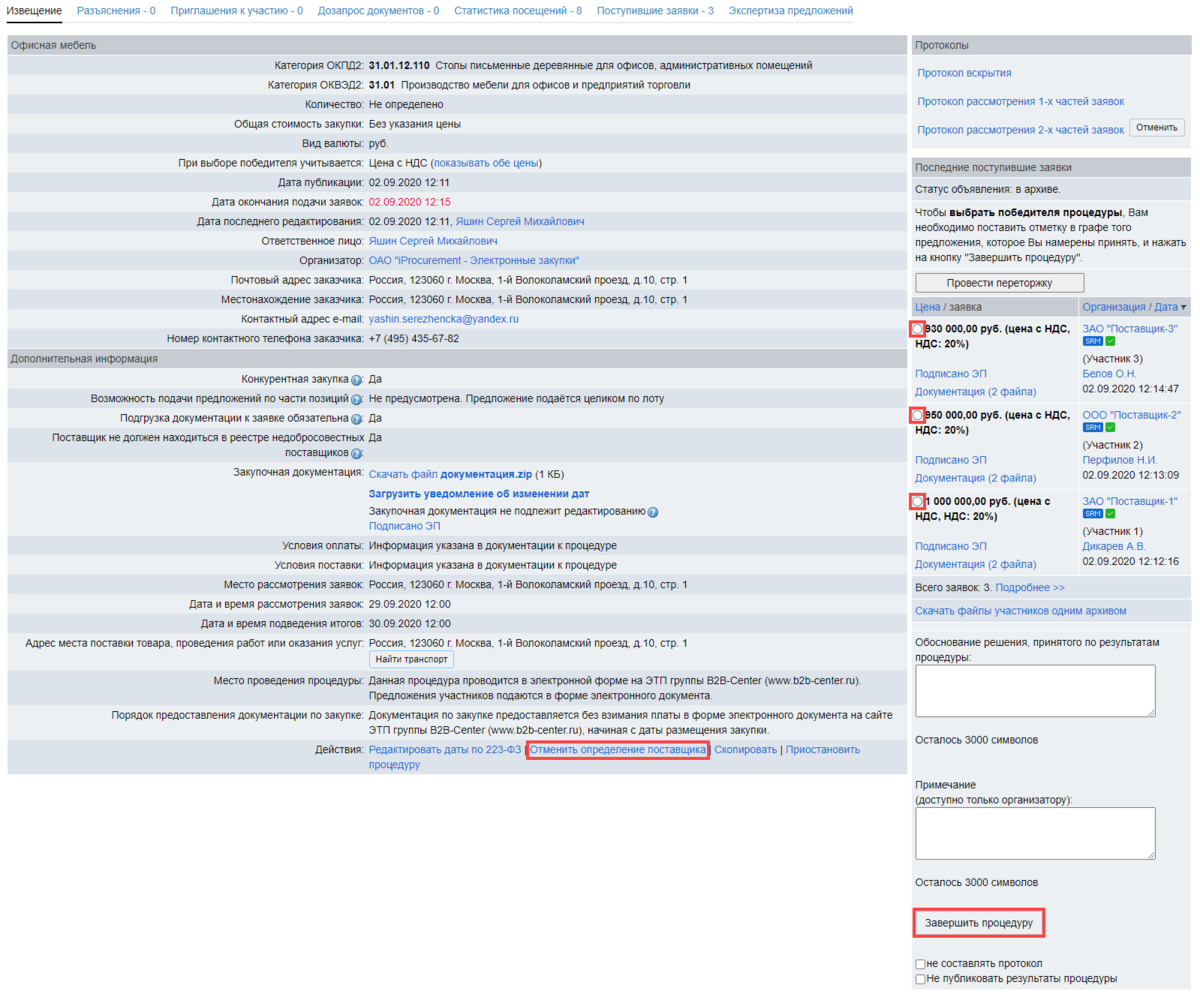Open the Статистика посещений tab
1200x1000 pixels.
coord(518,10)
